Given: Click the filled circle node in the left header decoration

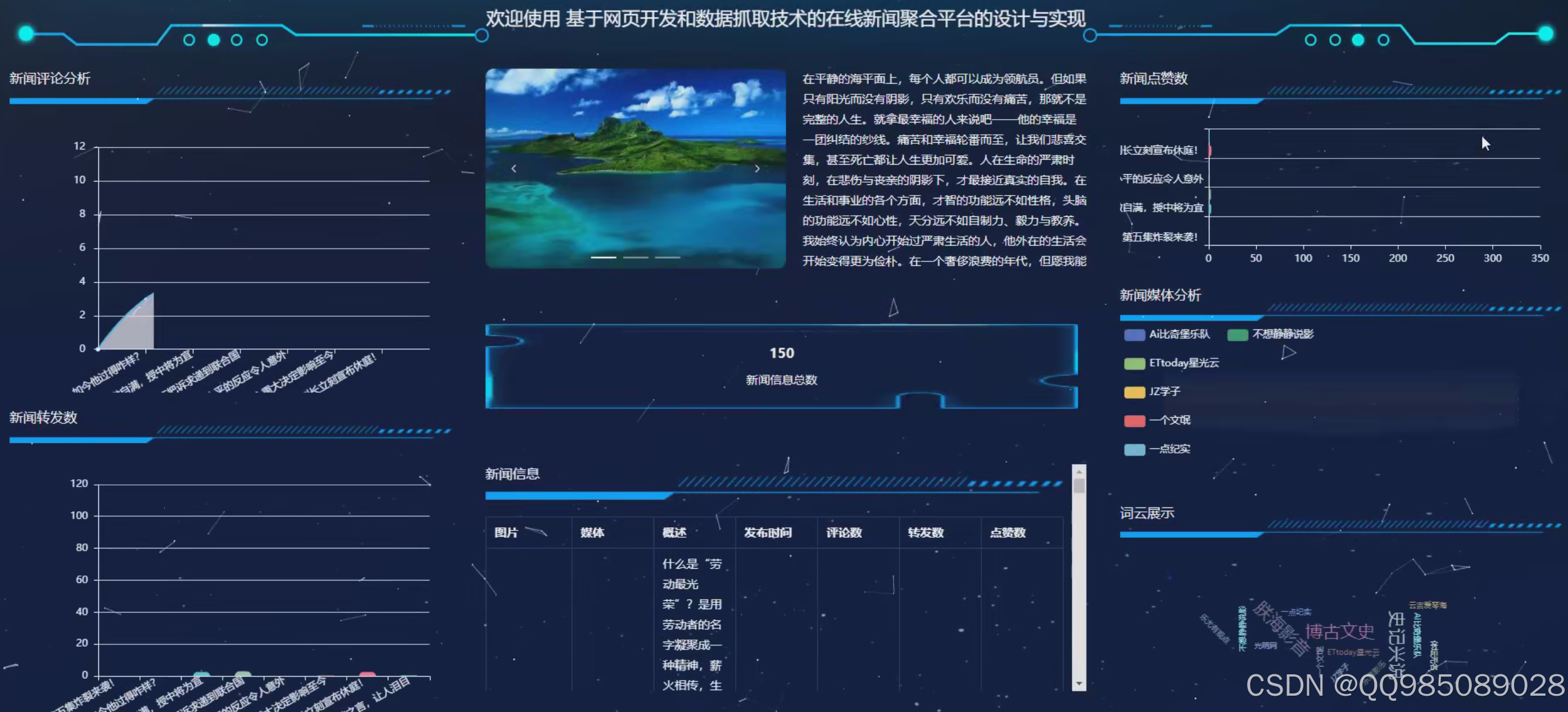Looking at the screenshot, I should (212, 40).
